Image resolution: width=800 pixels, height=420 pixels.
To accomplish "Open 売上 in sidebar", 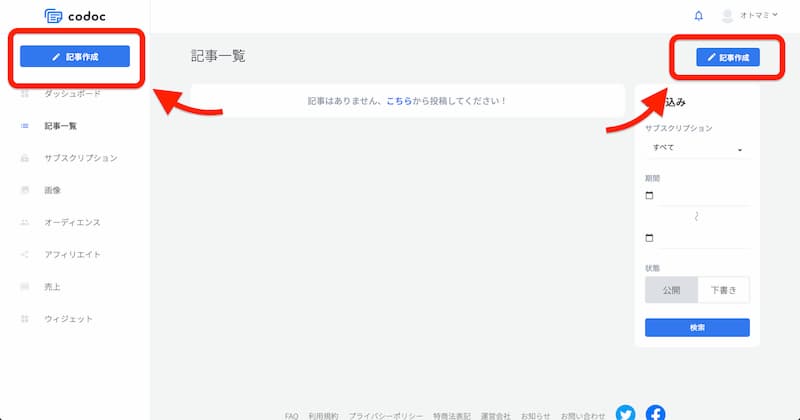I will 52,286.
